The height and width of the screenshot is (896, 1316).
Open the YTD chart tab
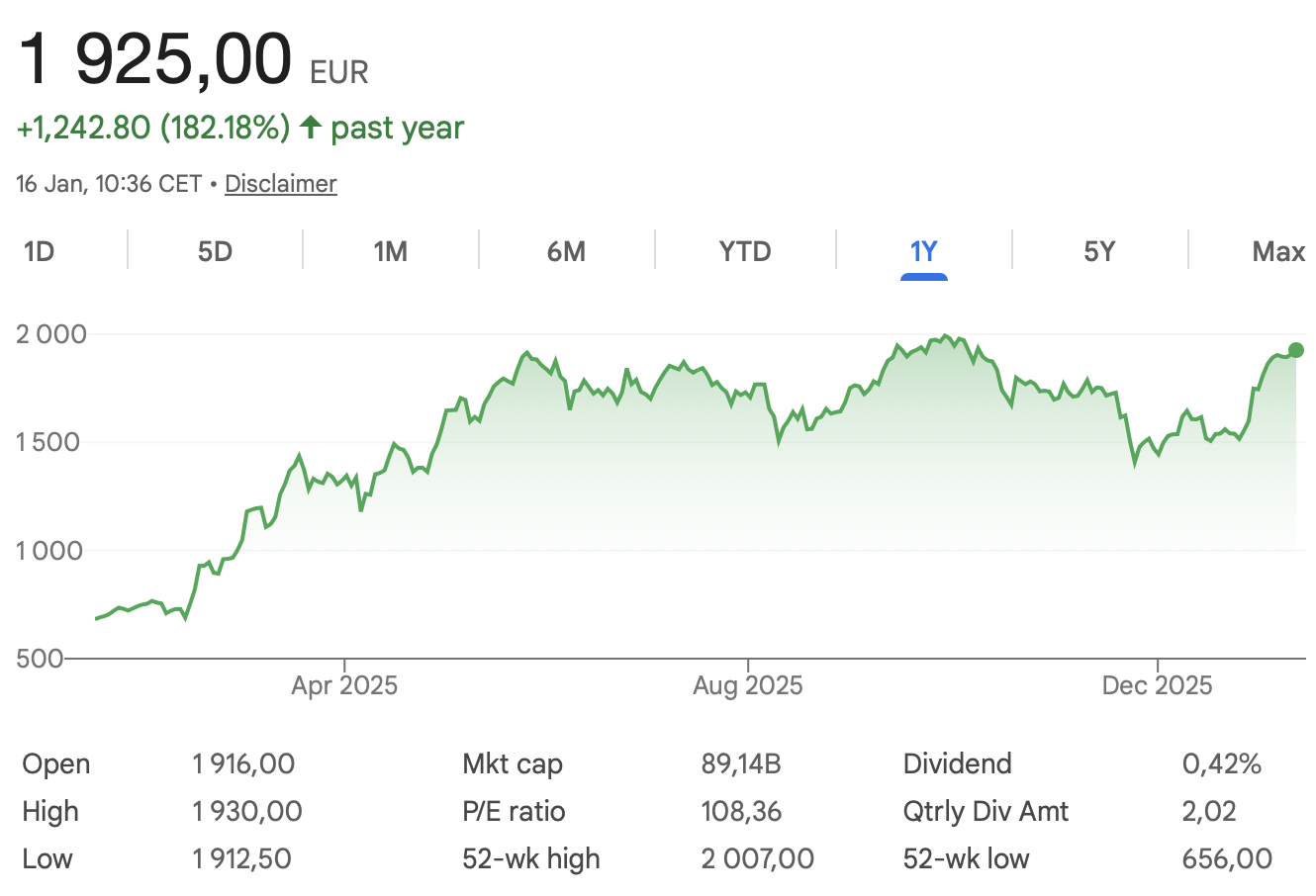[744, 251]
